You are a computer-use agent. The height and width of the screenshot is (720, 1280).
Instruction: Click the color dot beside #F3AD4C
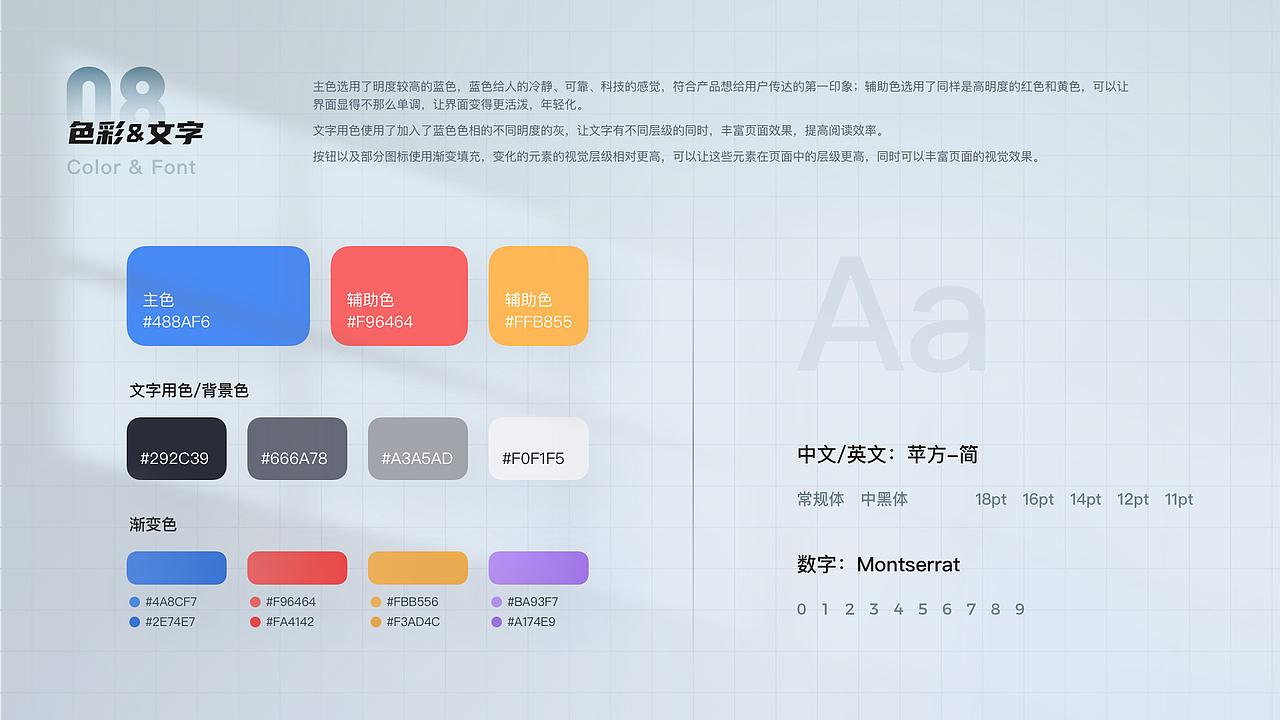click(376, 622)
